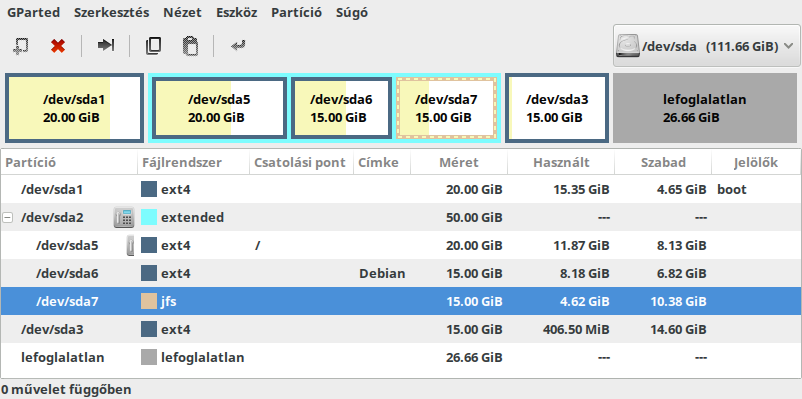This screenshot has height=399, width=802.
Task: Click the Resize/Move arrow toolbar icon
Action: tap(106, 46)
